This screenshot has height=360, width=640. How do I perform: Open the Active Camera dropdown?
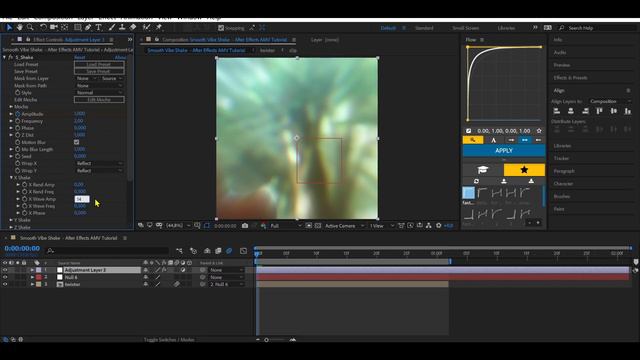(344, 225)
